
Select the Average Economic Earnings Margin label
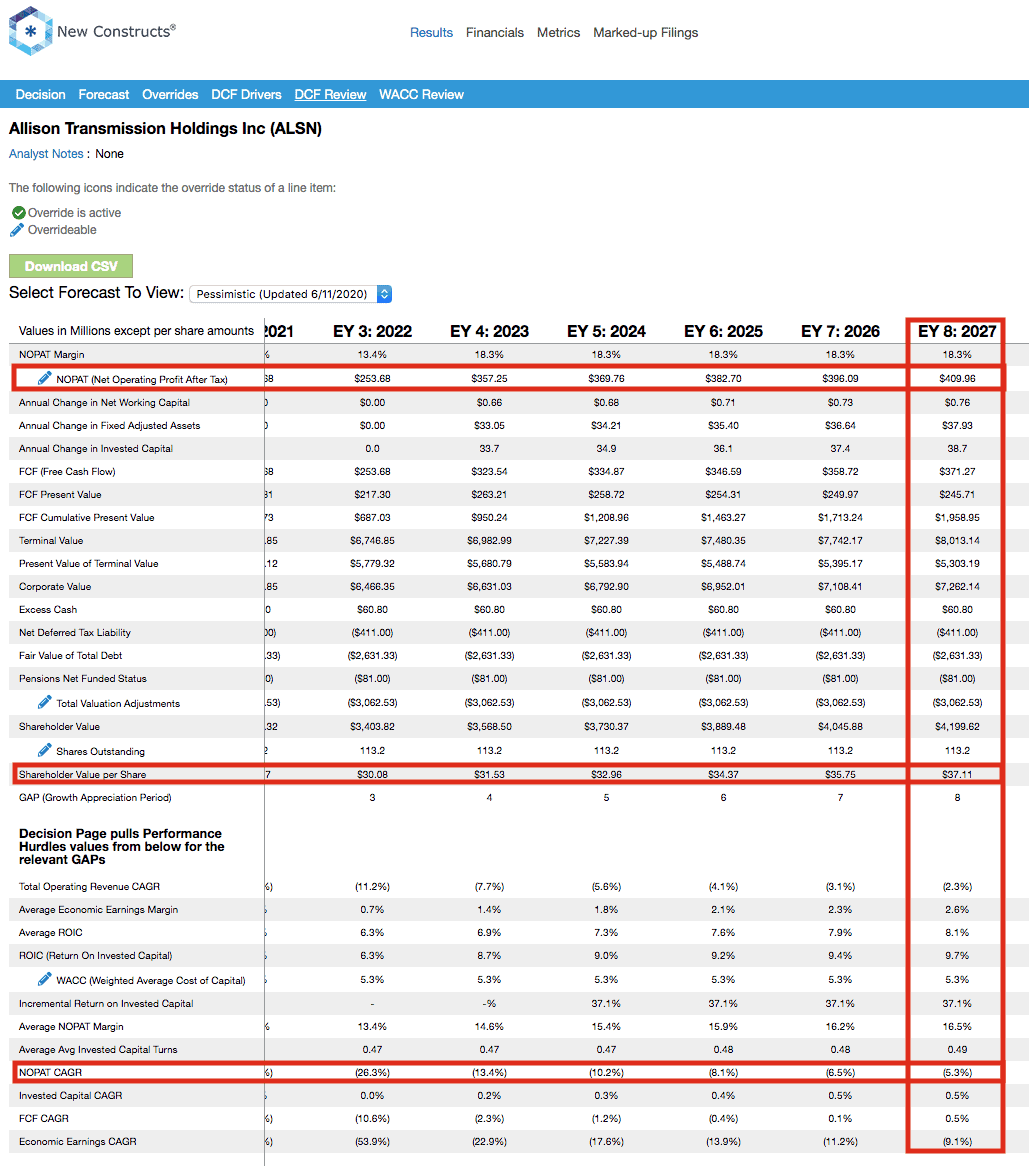tap(98, 909)
